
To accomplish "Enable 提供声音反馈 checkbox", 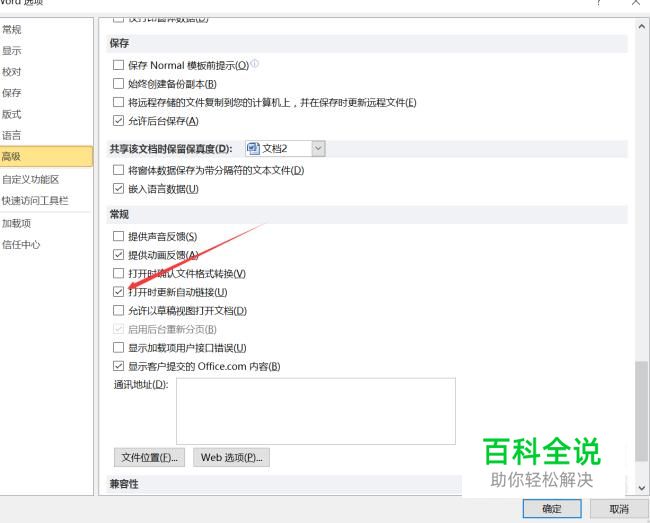I will (x=118, y=236).
